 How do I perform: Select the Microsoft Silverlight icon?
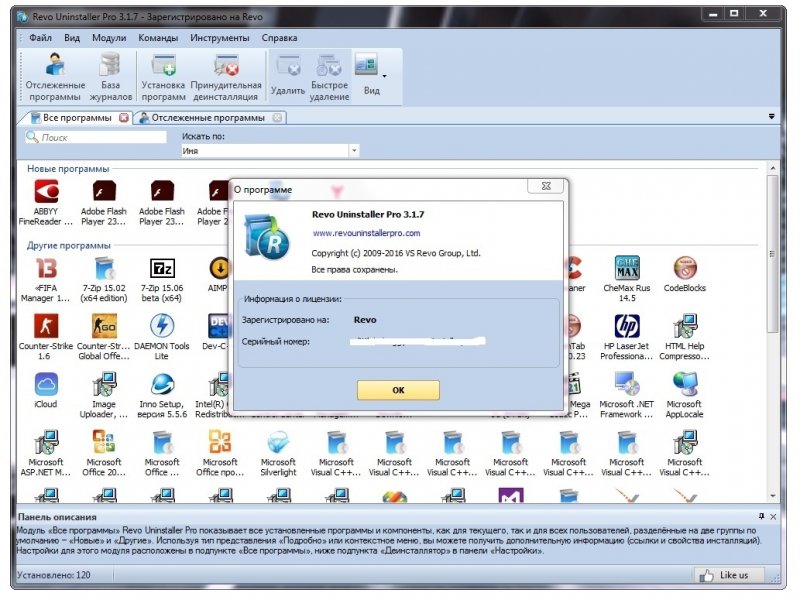(278, 454)
